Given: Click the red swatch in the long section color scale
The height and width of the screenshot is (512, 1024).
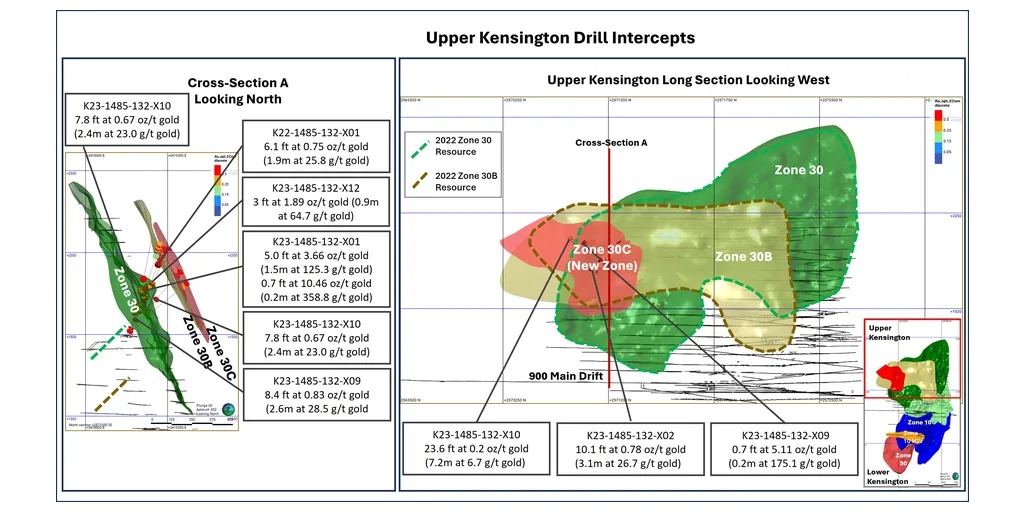Looking at the screenshot, I should [938, 116].
